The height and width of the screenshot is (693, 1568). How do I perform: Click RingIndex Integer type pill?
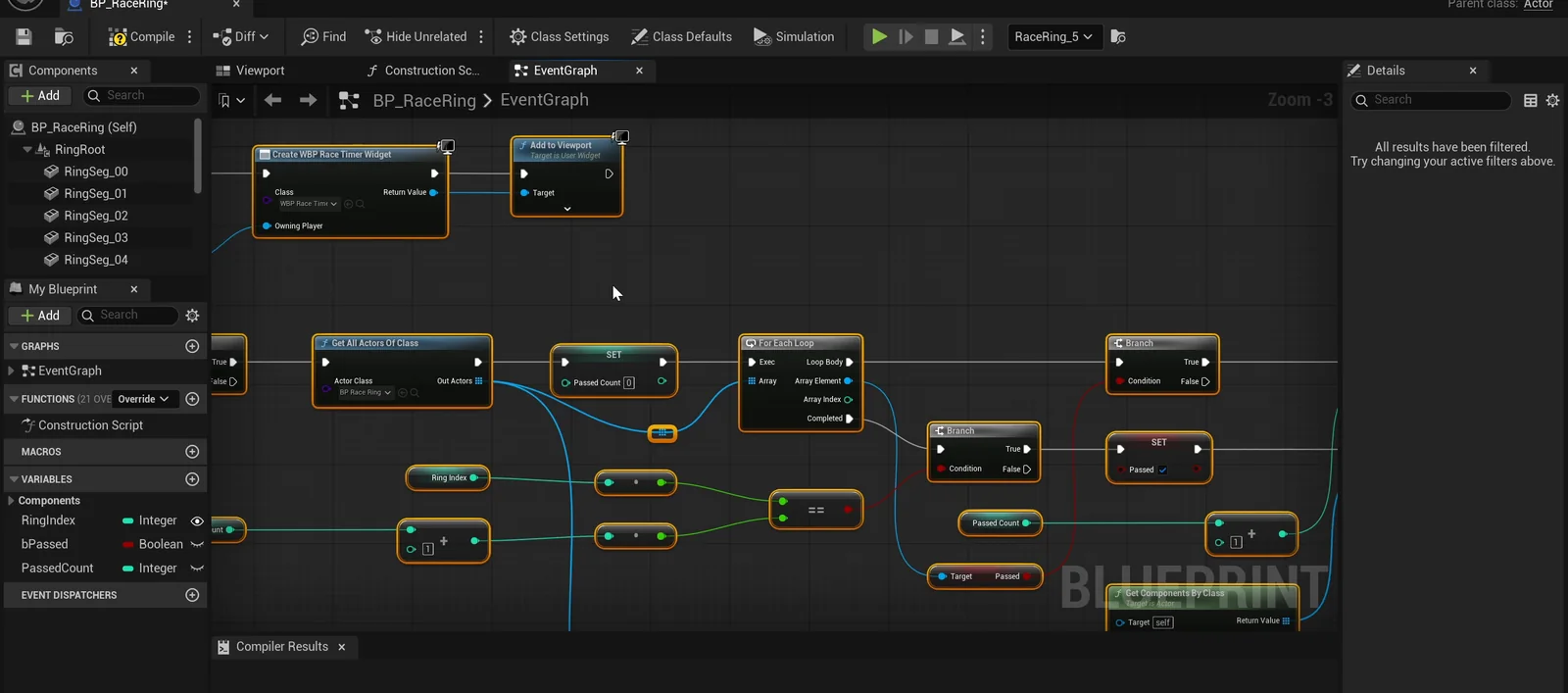149,520
